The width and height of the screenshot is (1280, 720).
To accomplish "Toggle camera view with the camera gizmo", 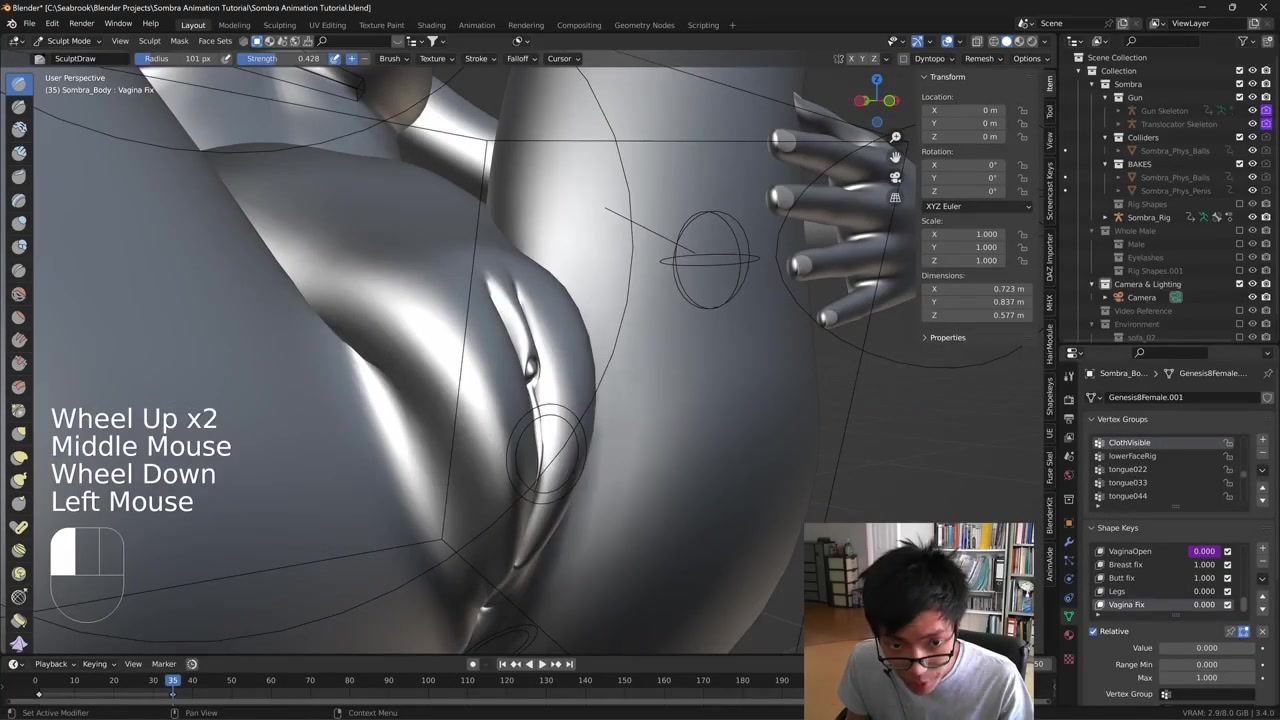I will click(x=895, y=177).
